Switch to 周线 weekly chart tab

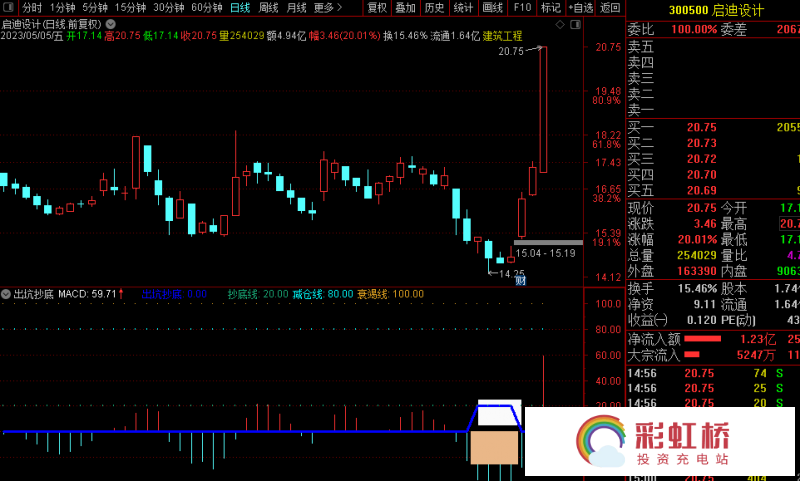(x=268, y=8)
